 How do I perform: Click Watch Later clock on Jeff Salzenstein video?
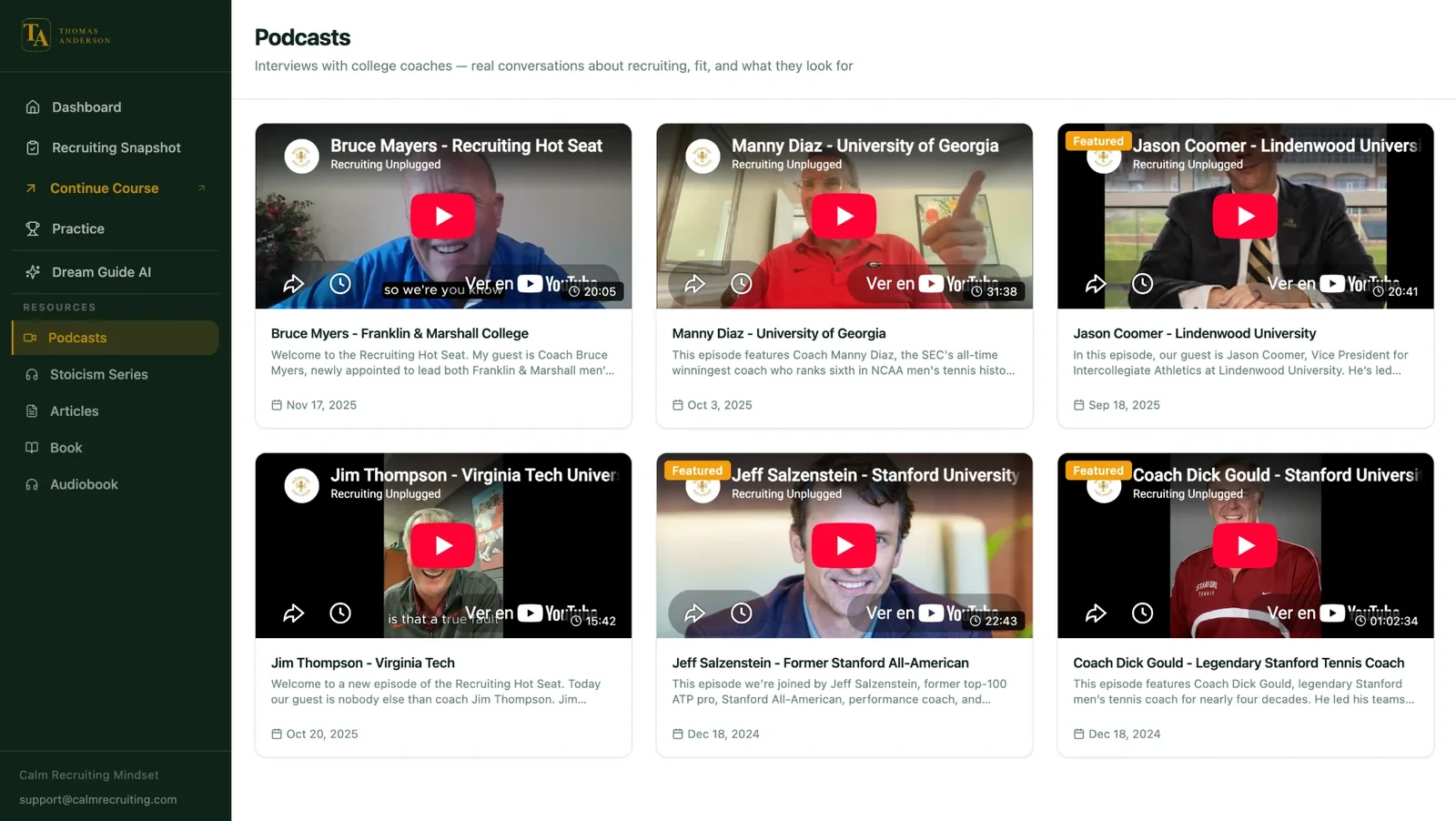pyautogui.click(x=742, y=613)
